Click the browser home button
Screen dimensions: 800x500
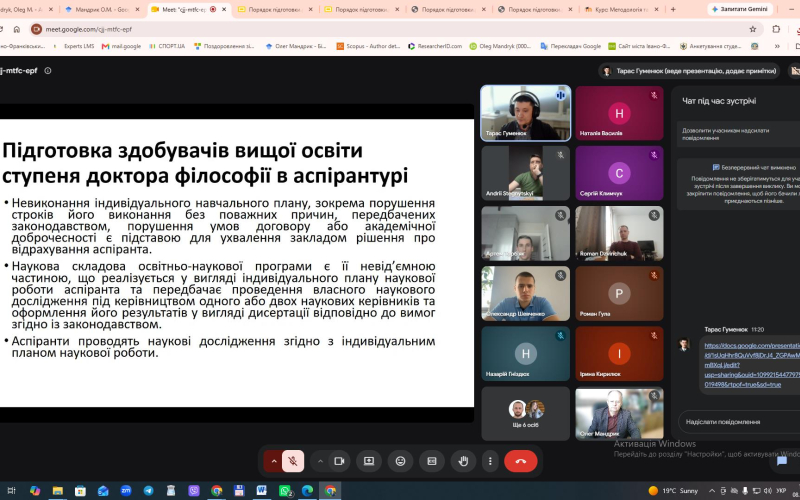[17, 29]
